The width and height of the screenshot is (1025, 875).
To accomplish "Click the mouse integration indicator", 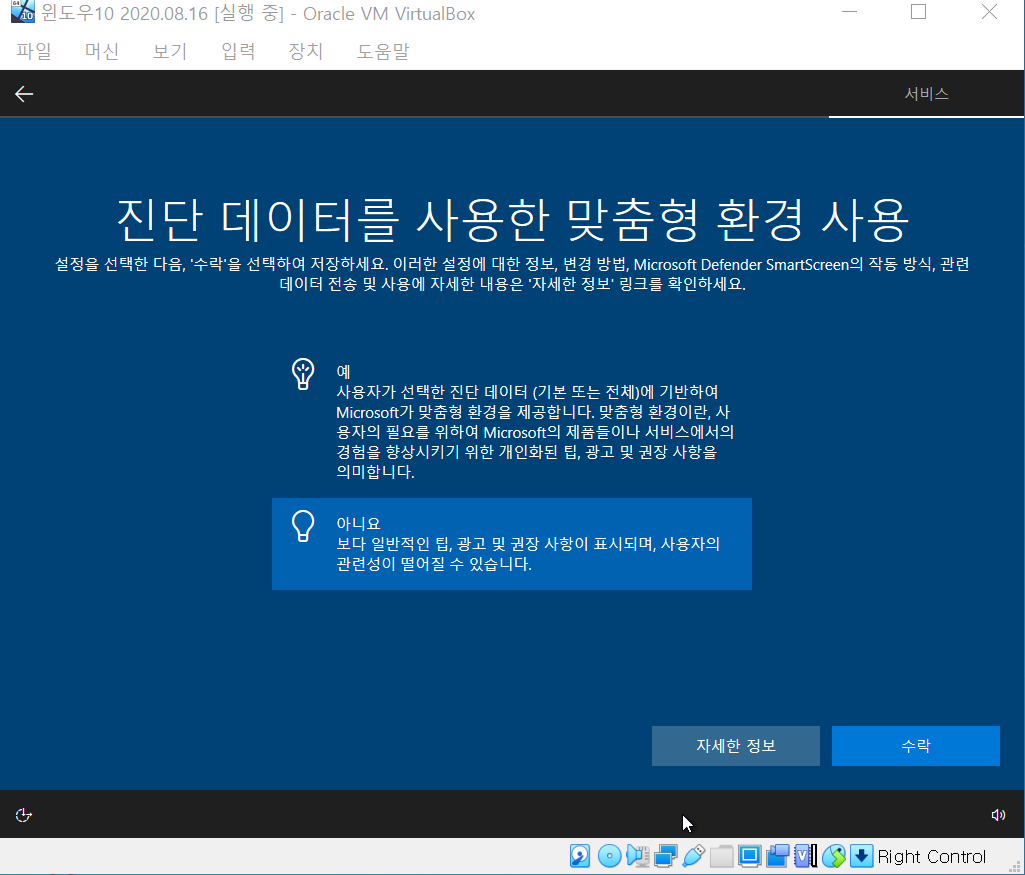I will (834, 856).
